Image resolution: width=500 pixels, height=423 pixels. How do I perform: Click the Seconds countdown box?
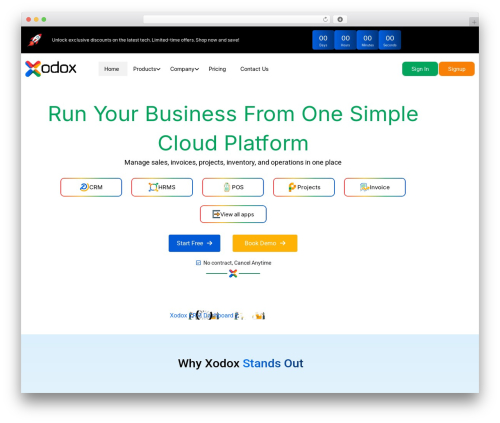390,40
